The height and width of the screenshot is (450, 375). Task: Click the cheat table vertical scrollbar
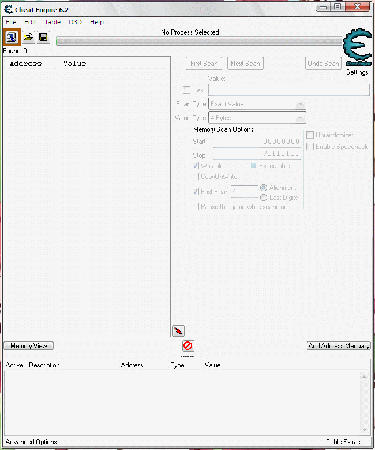[x=364, y=403]
